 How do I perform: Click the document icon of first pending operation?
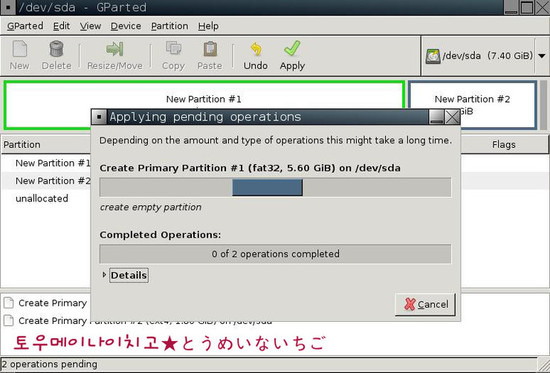9,303
